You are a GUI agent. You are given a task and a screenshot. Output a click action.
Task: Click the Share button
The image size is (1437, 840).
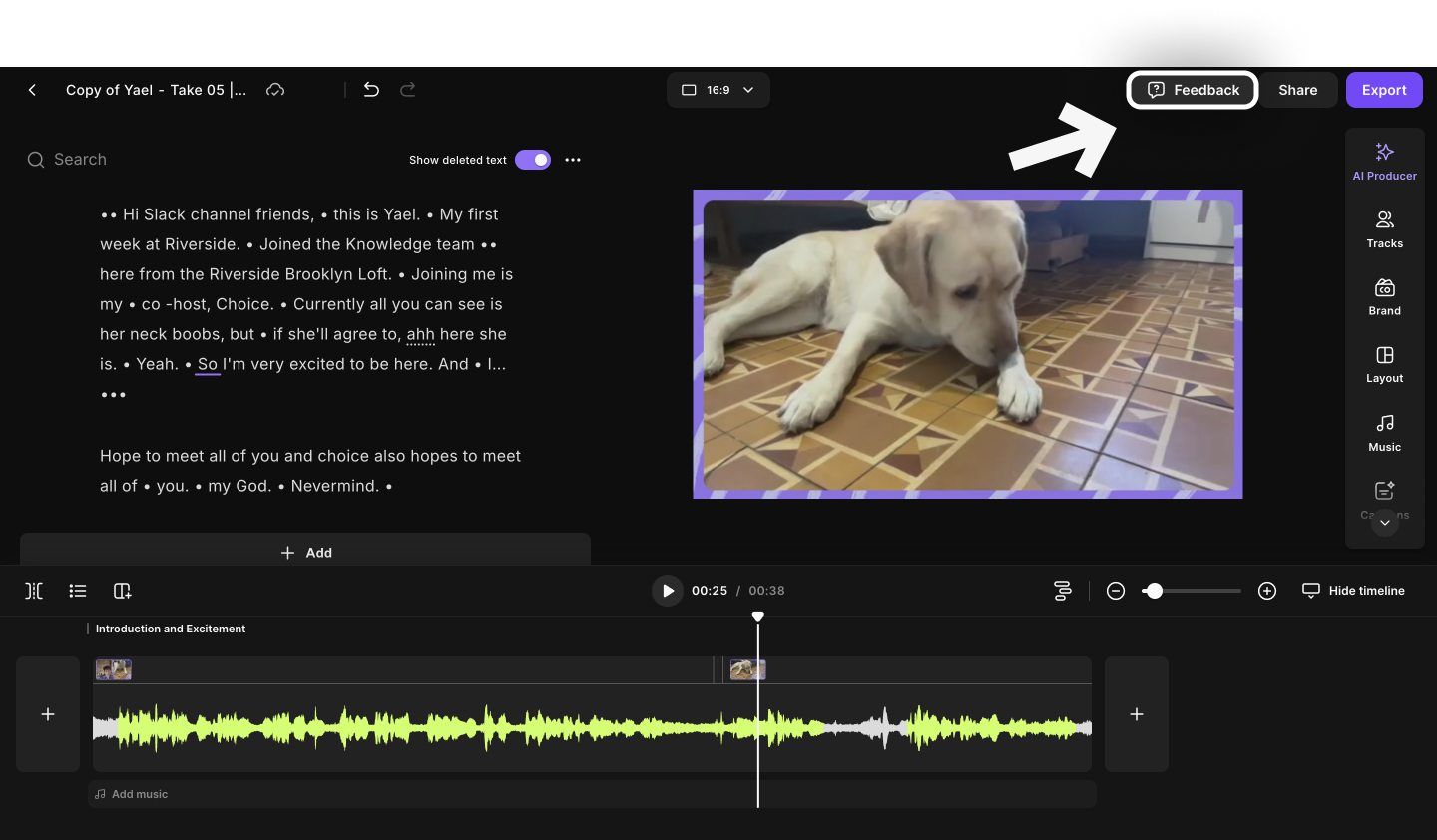[x=1297, y=90]
